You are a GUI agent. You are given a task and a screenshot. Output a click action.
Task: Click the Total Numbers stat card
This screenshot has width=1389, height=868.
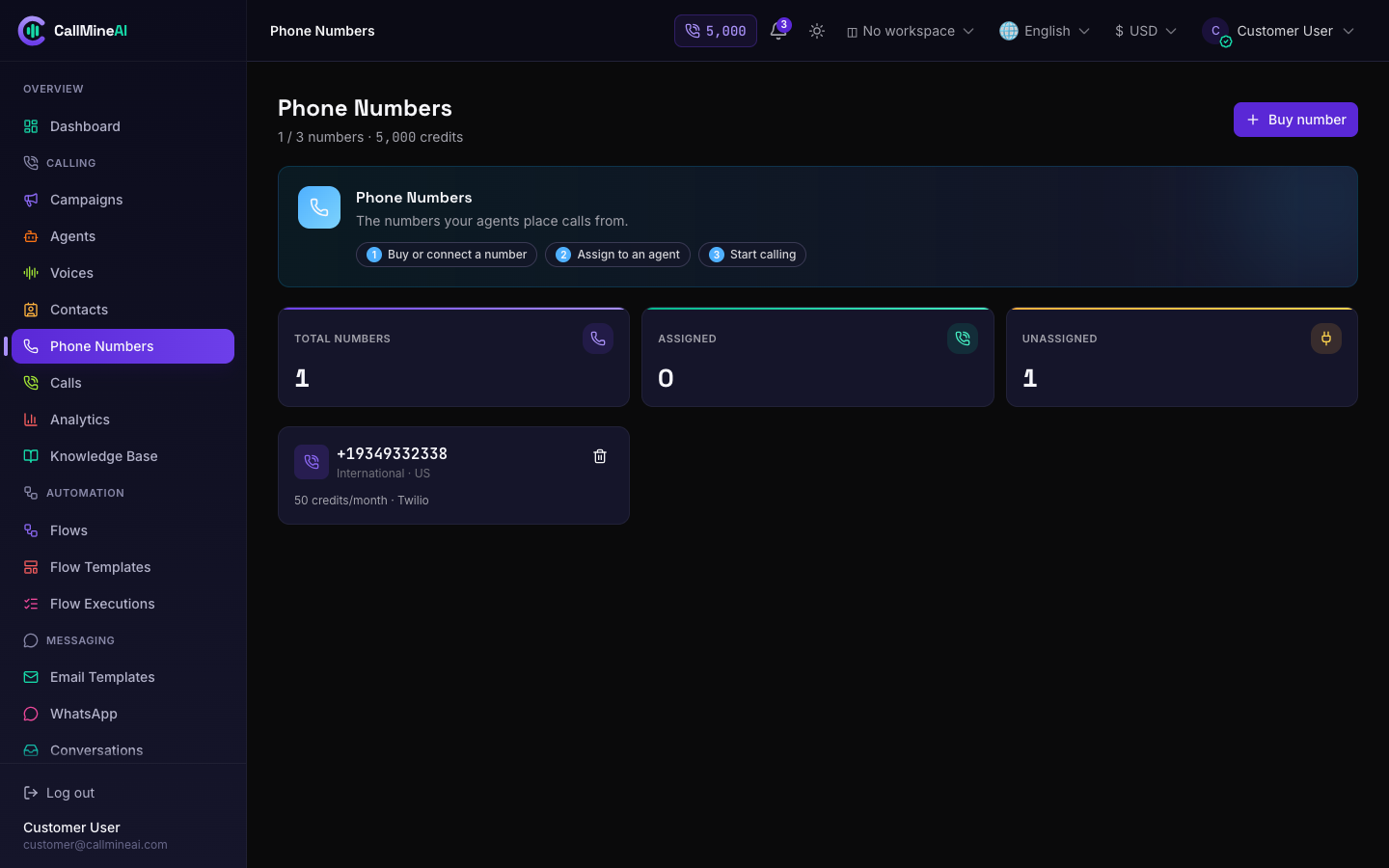click(453, 357)
